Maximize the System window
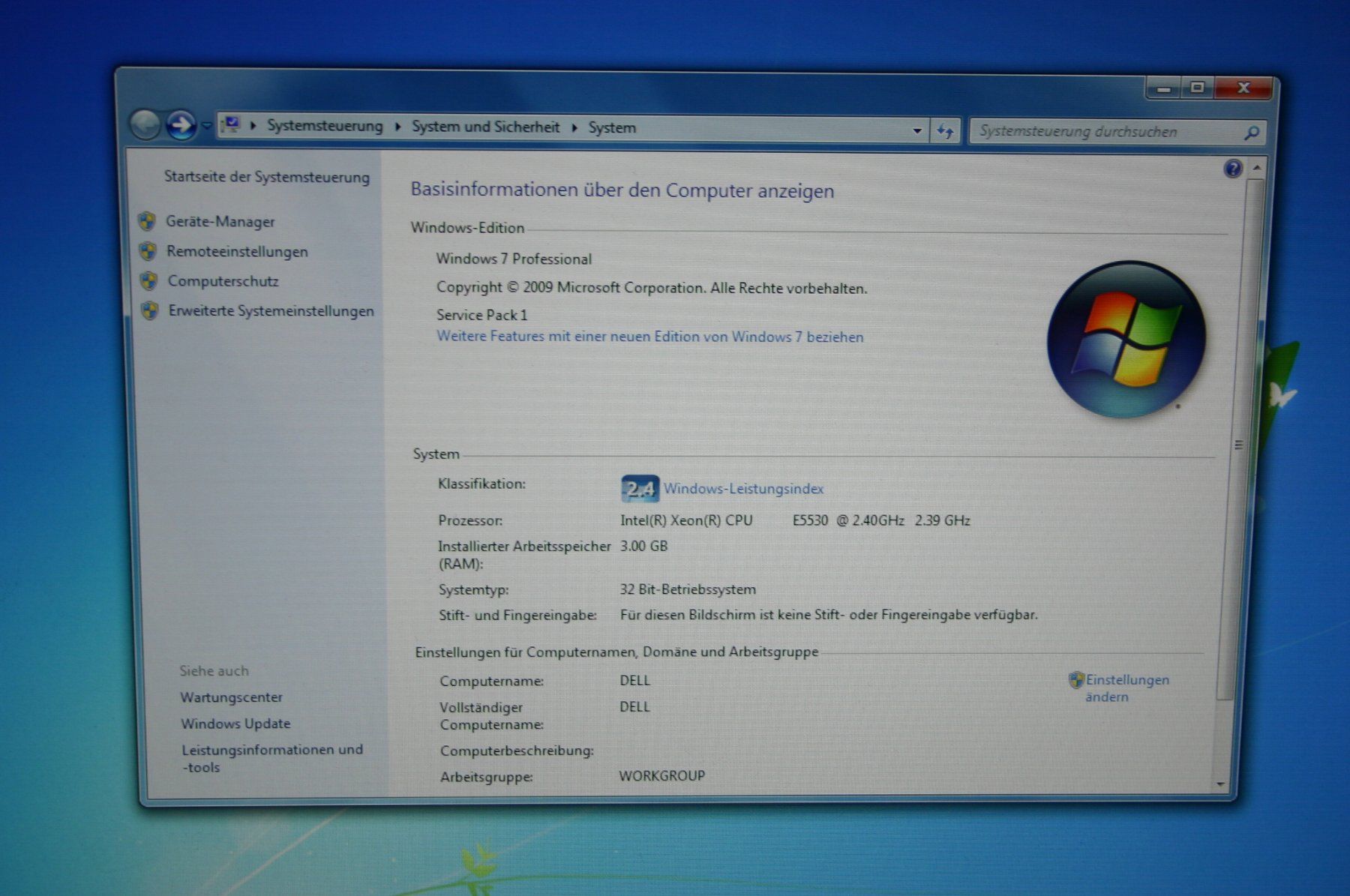Viewport: 1350px width, 896px height. pyautogui.click(x=1198, y=88)
